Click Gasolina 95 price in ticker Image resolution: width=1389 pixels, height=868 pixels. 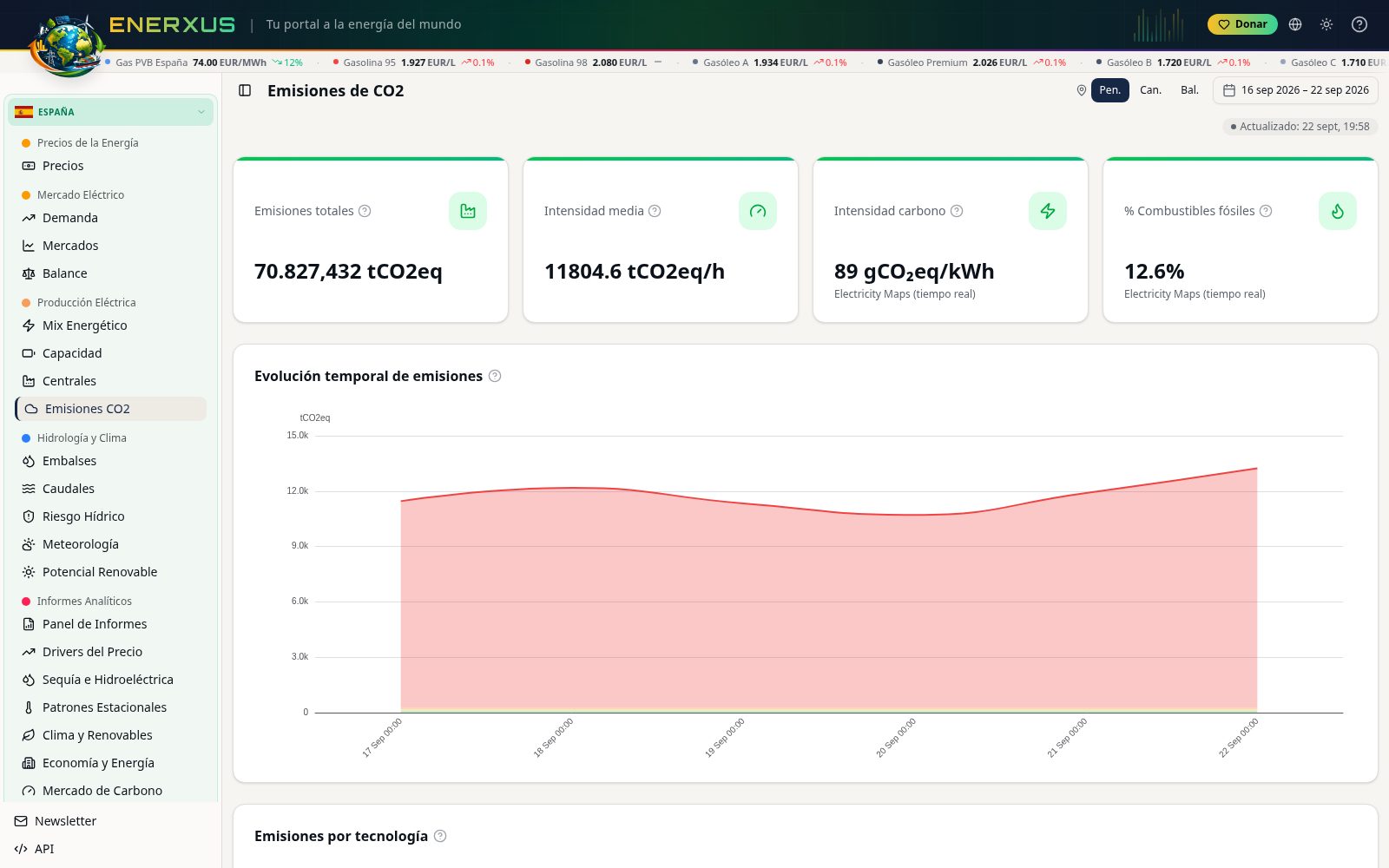click(x=414, y=62)
